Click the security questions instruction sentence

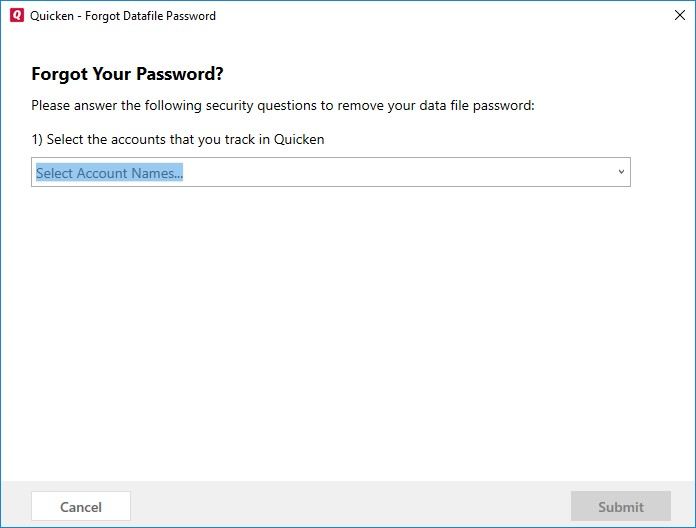point(283,105)
